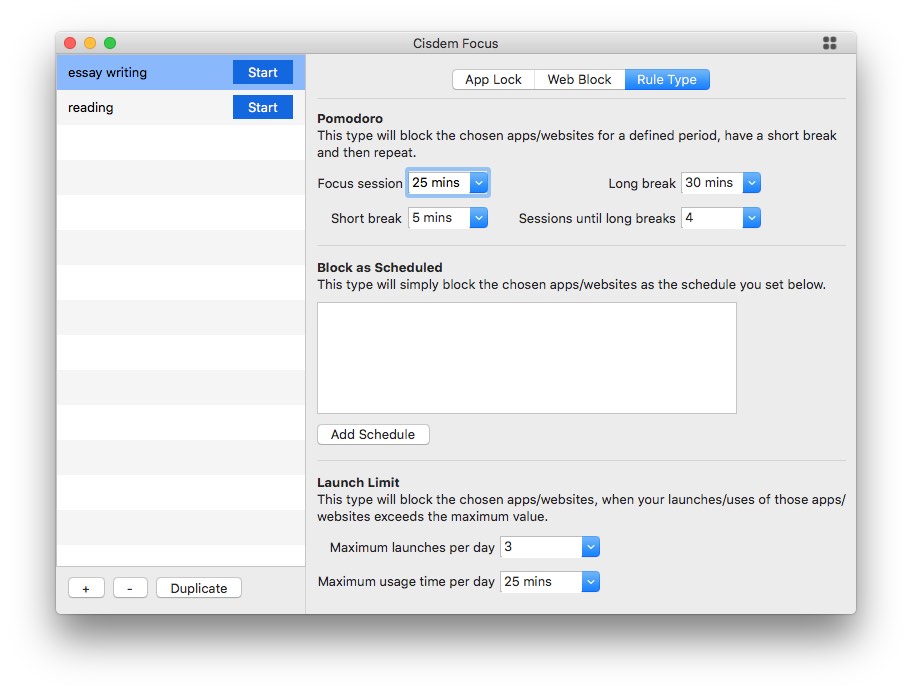Screen dimensions: 912x694
Task: Remove the selected rule with the minus button
Action: (x=130, y=587)
